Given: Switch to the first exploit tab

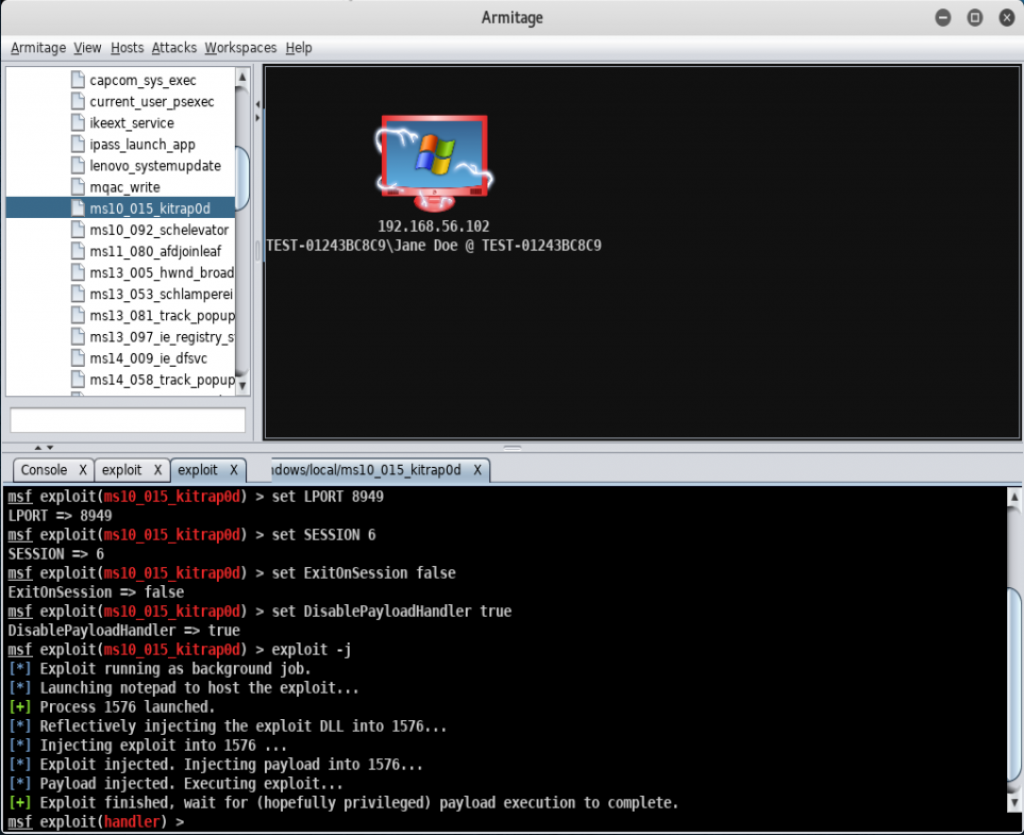Looking at the screenshot, I should pyautogui.click(x=121, y=470).
